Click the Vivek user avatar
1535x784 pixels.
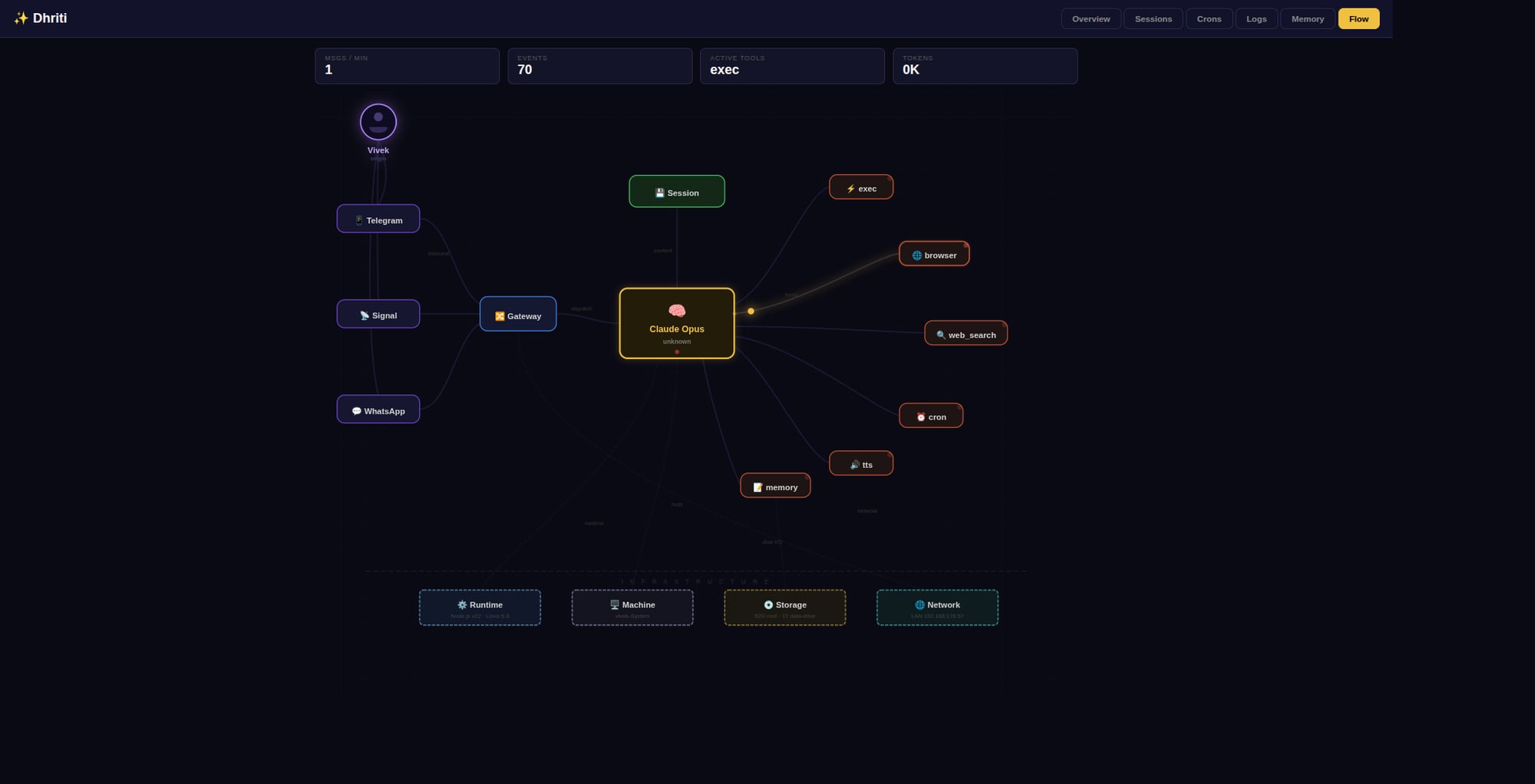(378, 121)
